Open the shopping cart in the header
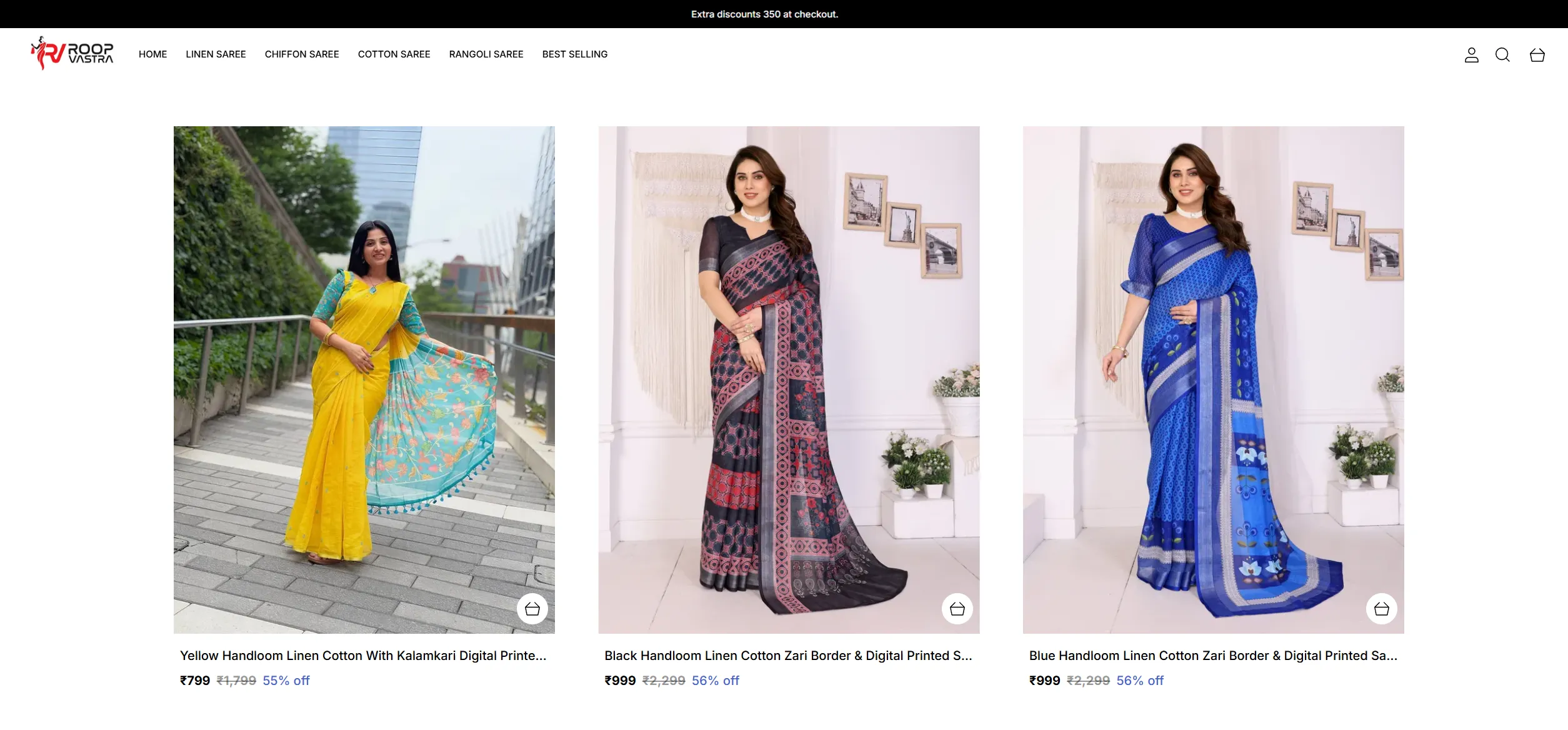The image size is (1568, 730). (x=1537, y=55)
